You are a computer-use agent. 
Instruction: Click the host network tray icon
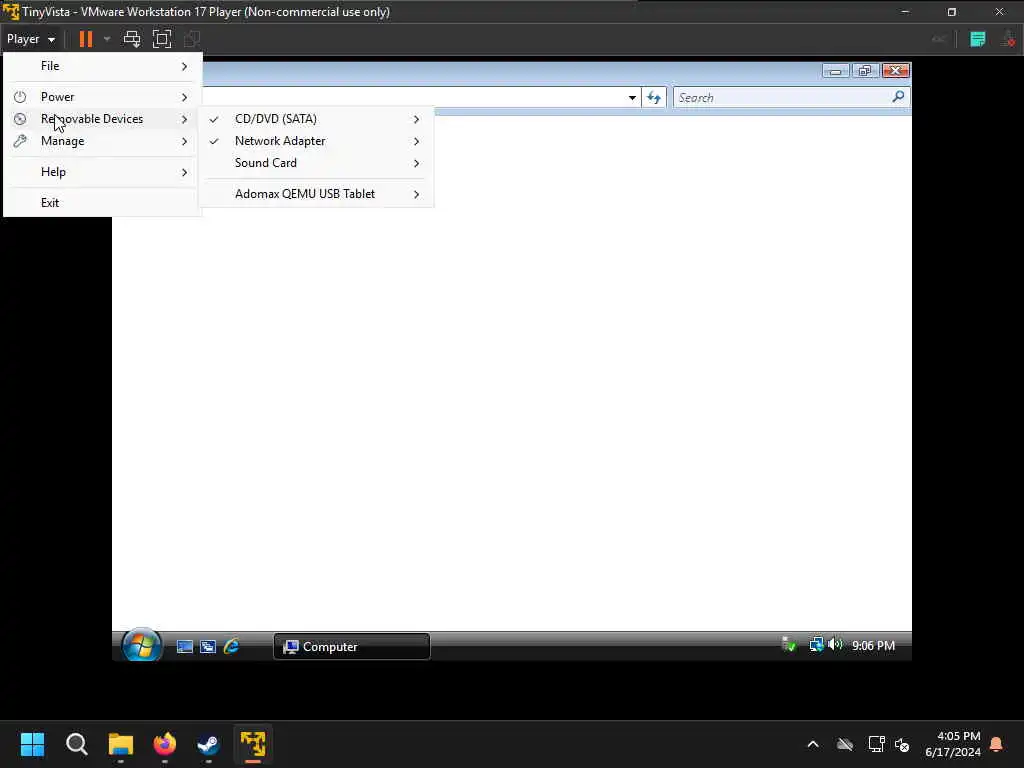coord(876,744)
